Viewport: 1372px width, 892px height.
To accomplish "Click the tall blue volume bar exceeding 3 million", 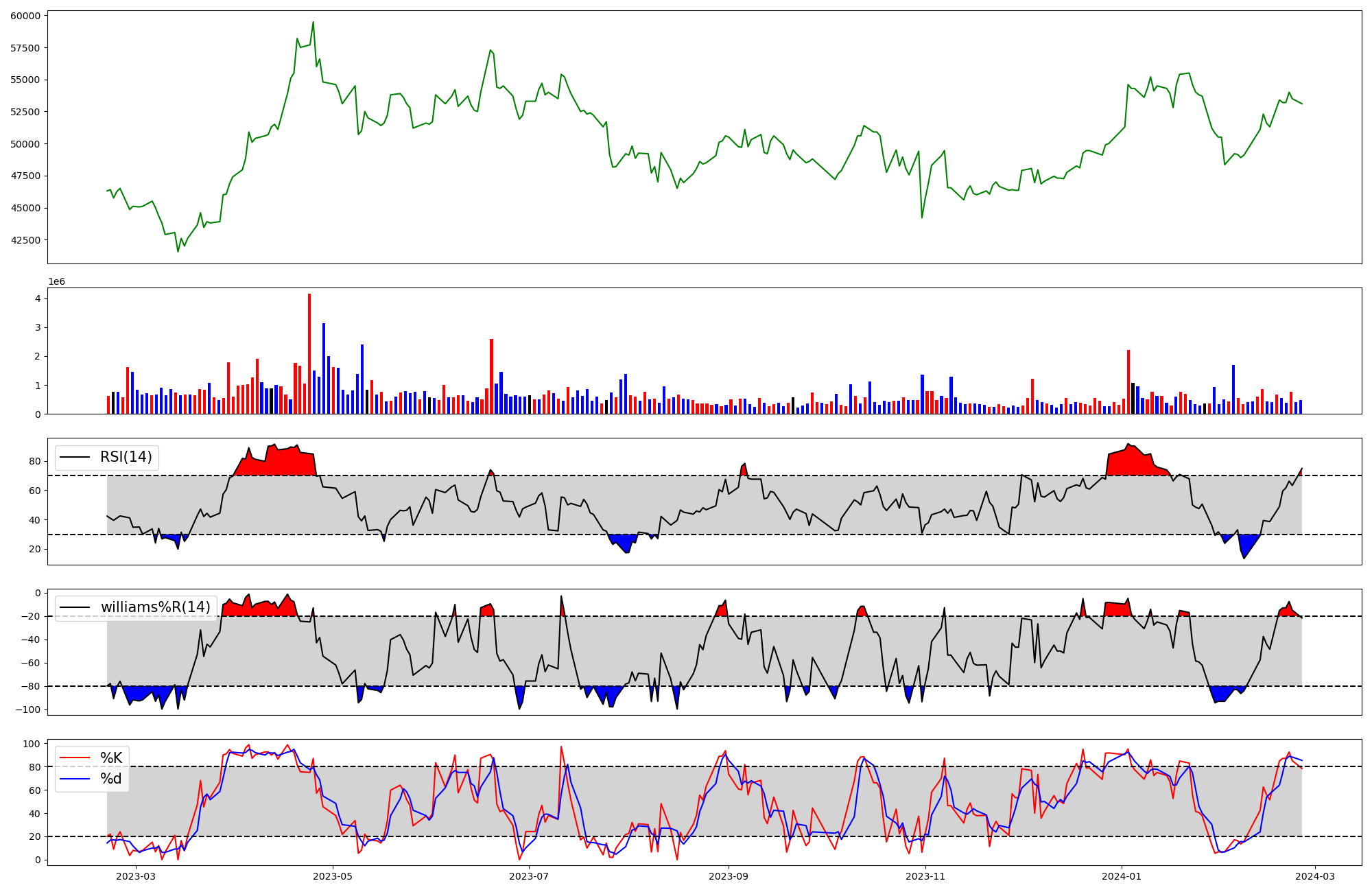I will [324, 368].
